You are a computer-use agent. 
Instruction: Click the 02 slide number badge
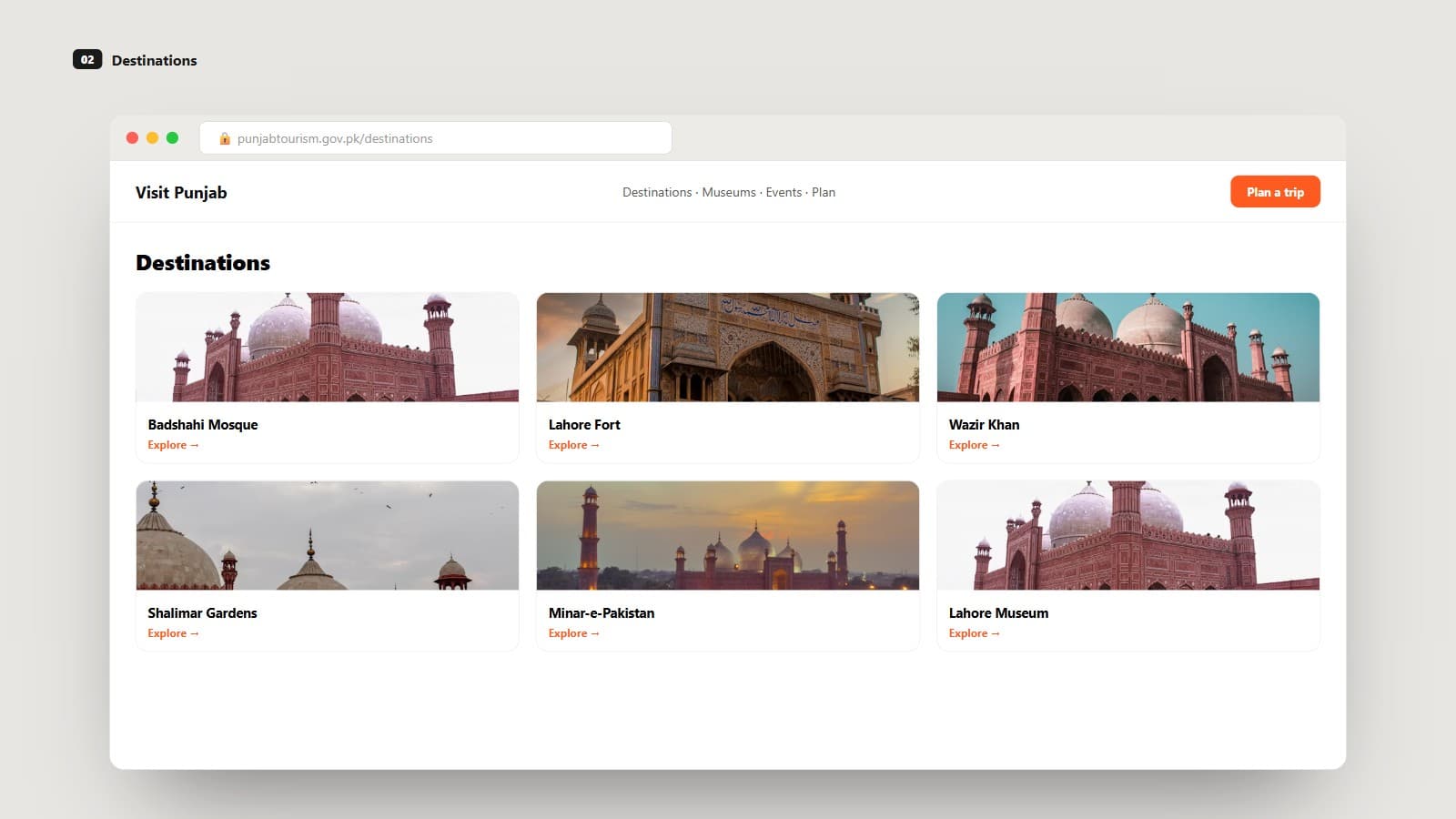click(x=87, y=60)
